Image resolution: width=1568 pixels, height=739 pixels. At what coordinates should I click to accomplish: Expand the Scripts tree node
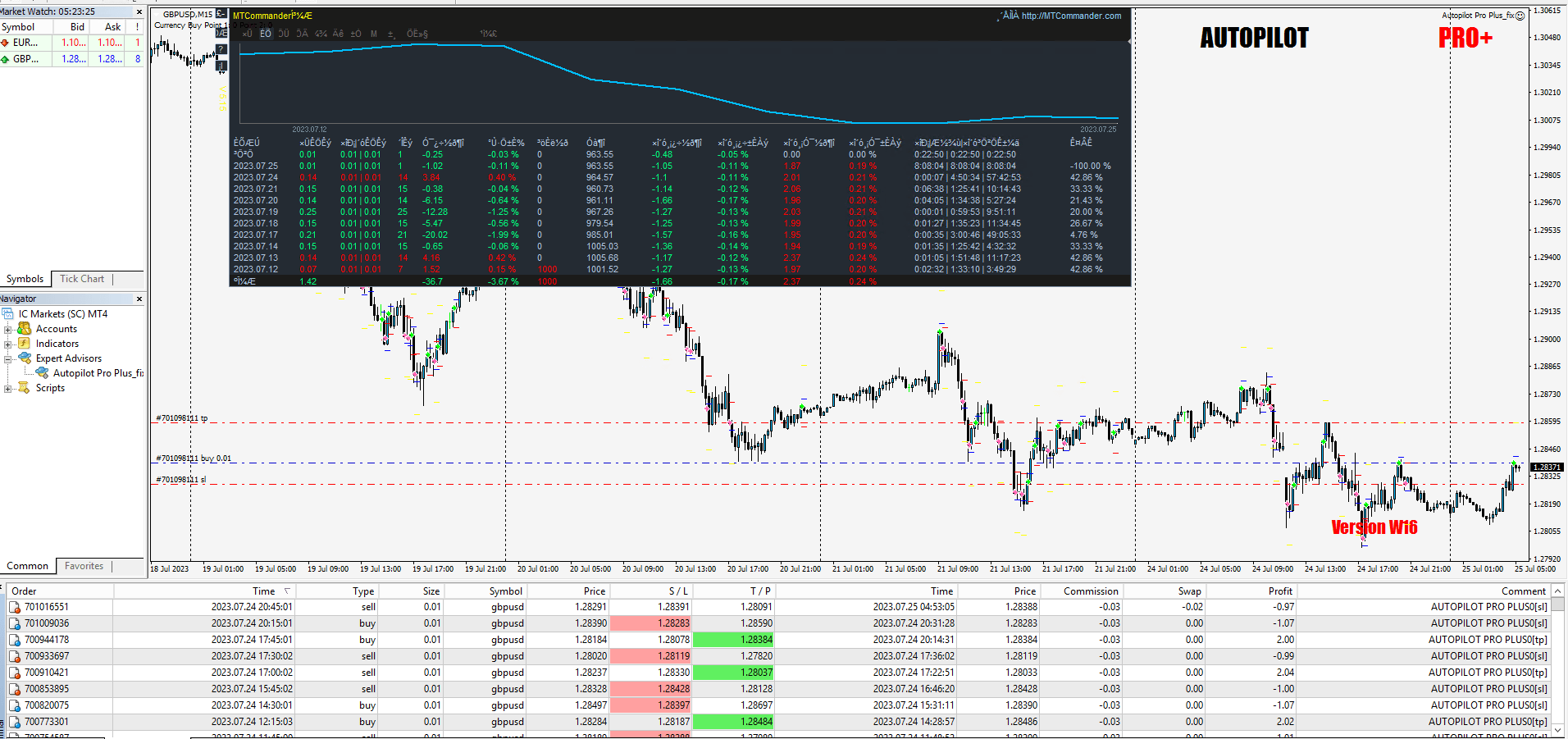[8, 388]
